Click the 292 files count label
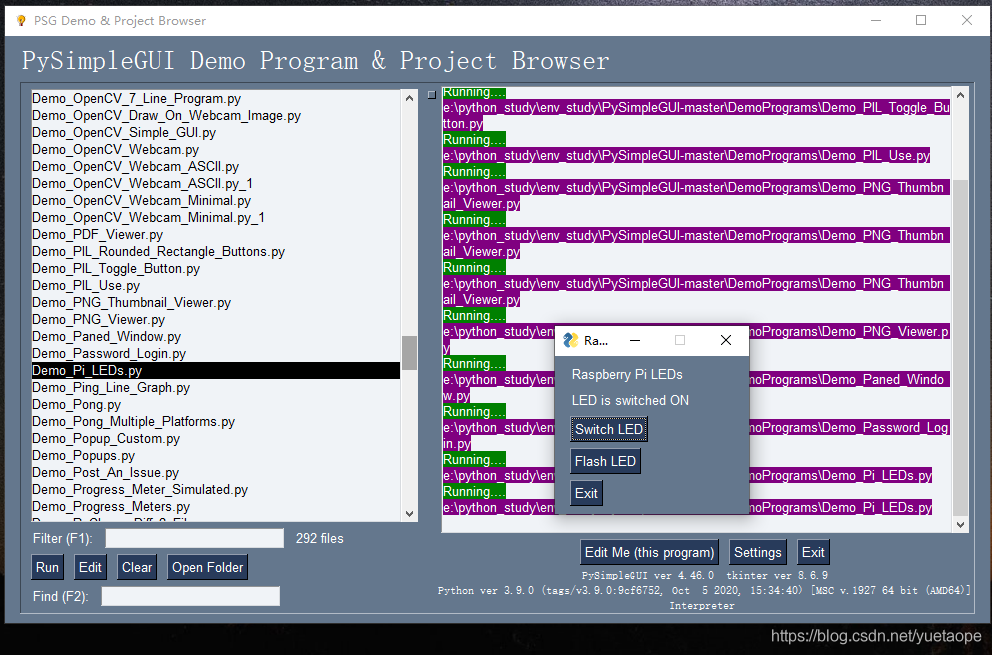 319,539
